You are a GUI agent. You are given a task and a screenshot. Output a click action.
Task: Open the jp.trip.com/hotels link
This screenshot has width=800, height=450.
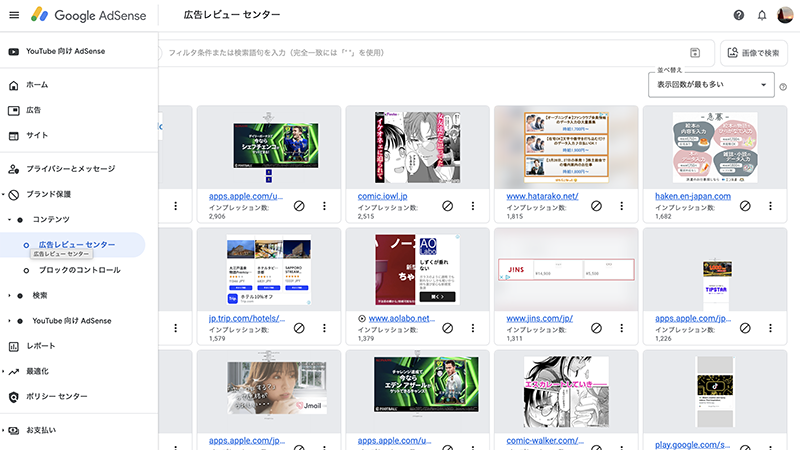[247, 318]
